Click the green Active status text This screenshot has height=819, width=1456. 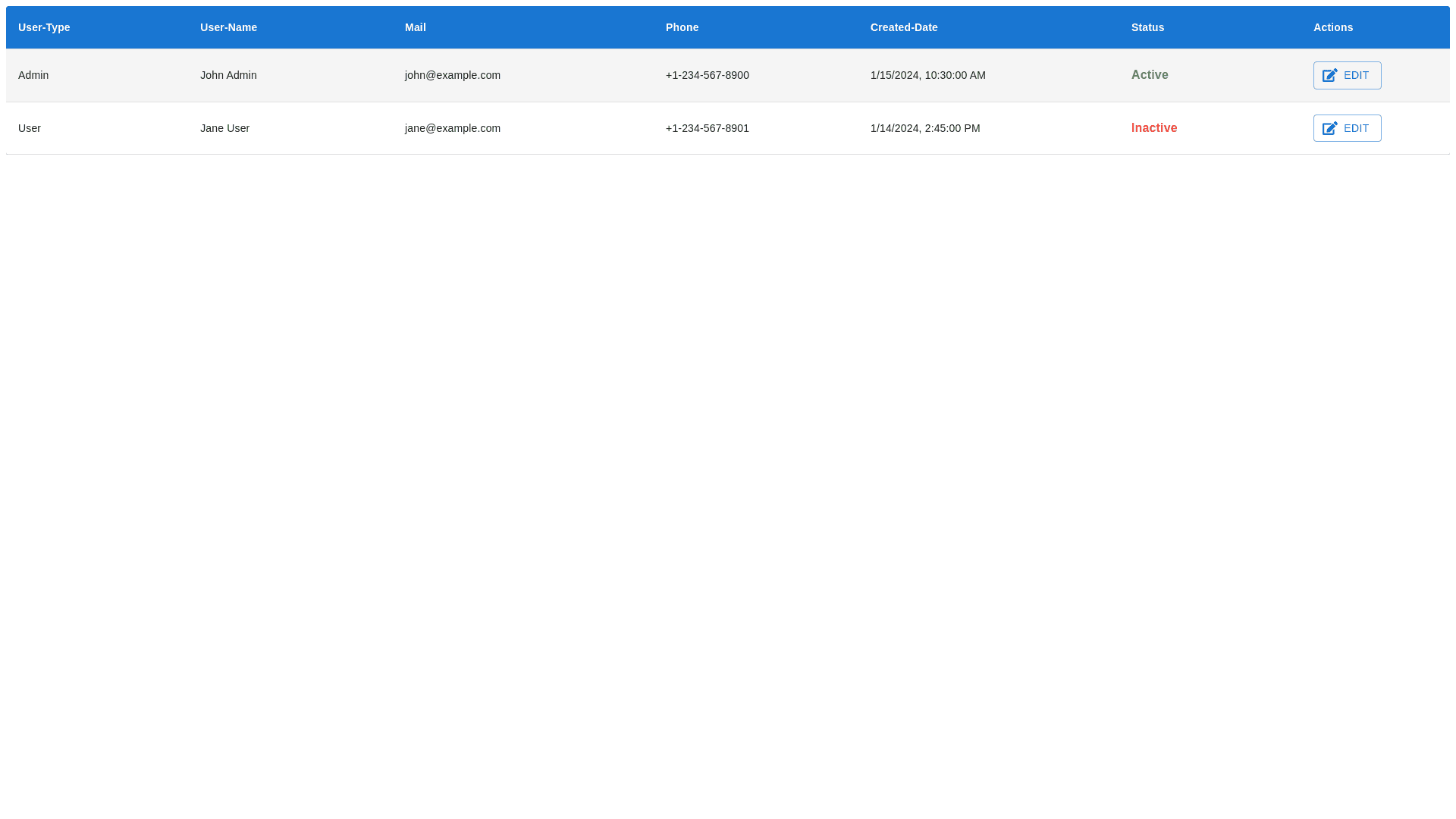coord(1149,75)
